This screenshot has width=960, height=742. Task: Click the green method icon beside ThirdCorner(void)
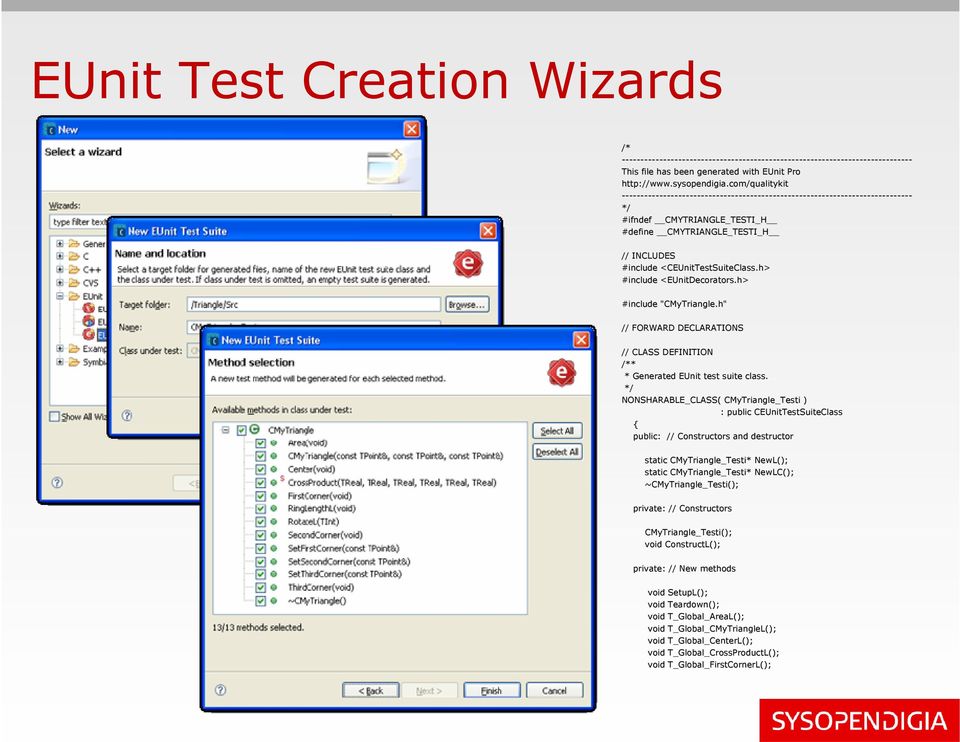coord(274,588)
